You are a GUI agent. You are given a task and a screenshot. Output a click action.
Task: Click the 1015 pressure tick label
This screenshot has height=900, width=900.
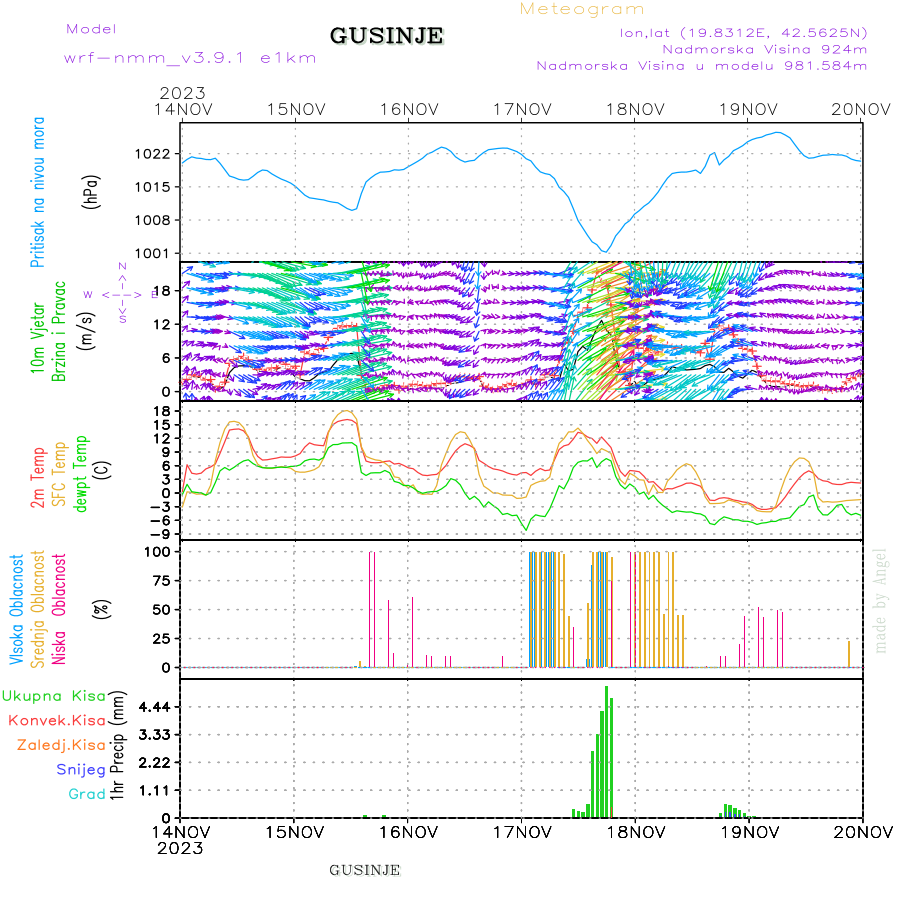(153, 187)
